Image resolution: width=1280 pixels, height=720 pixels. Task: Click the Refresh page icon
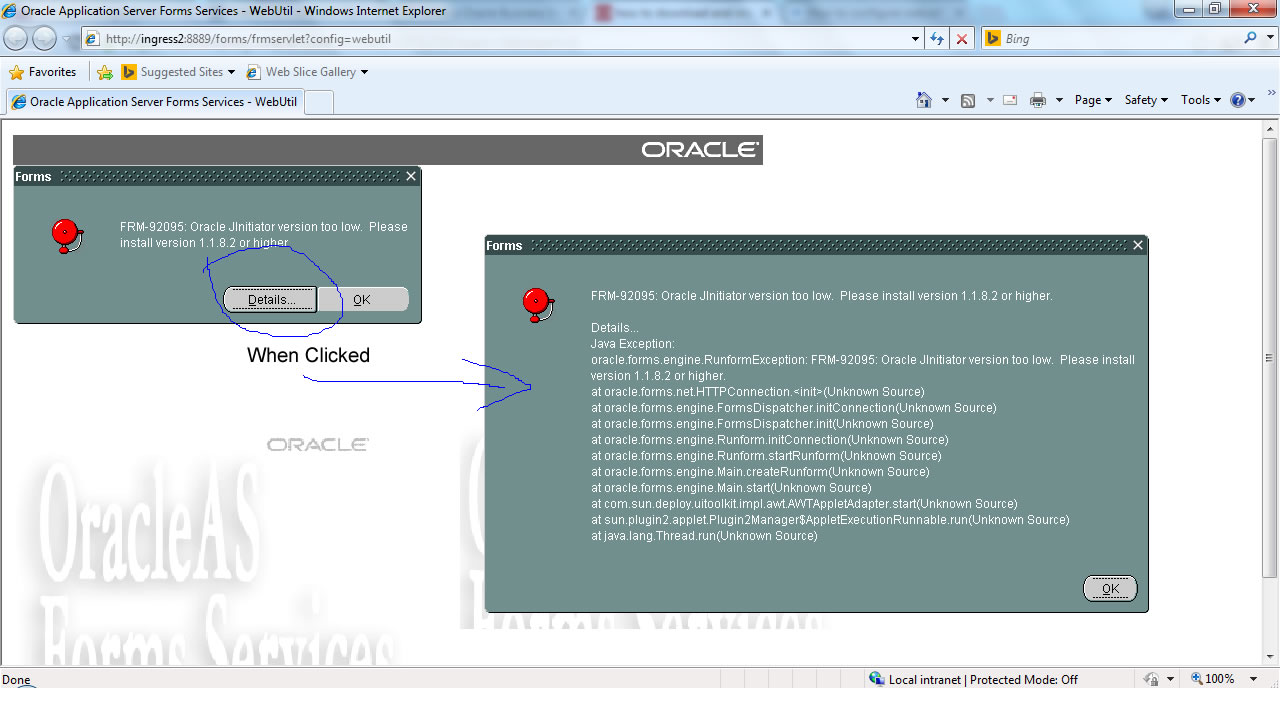(937, 39)
